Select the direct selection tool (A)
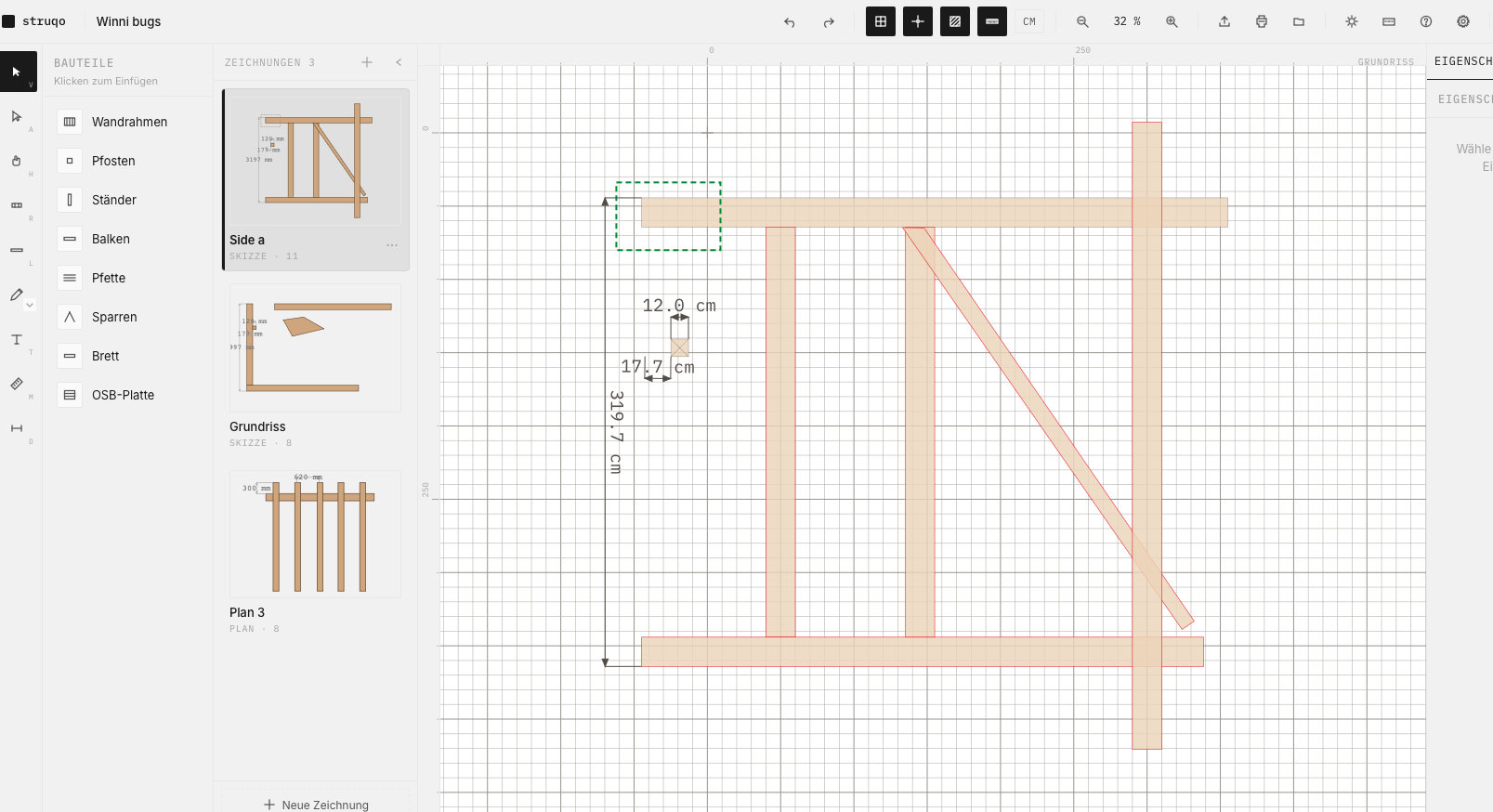The image size is (1493, 812). (x=18, y=117)
